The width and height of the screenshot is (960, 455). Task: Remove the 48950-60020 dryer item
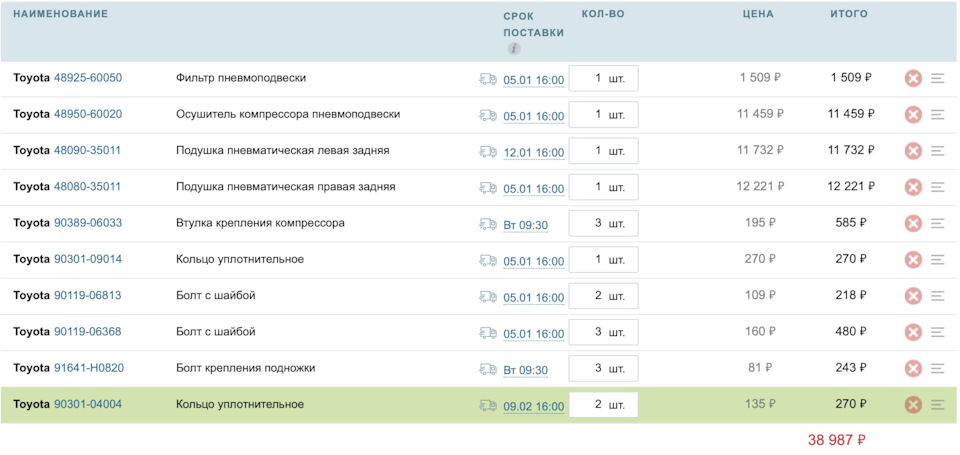pyautogui.click(x=913, y=115)
